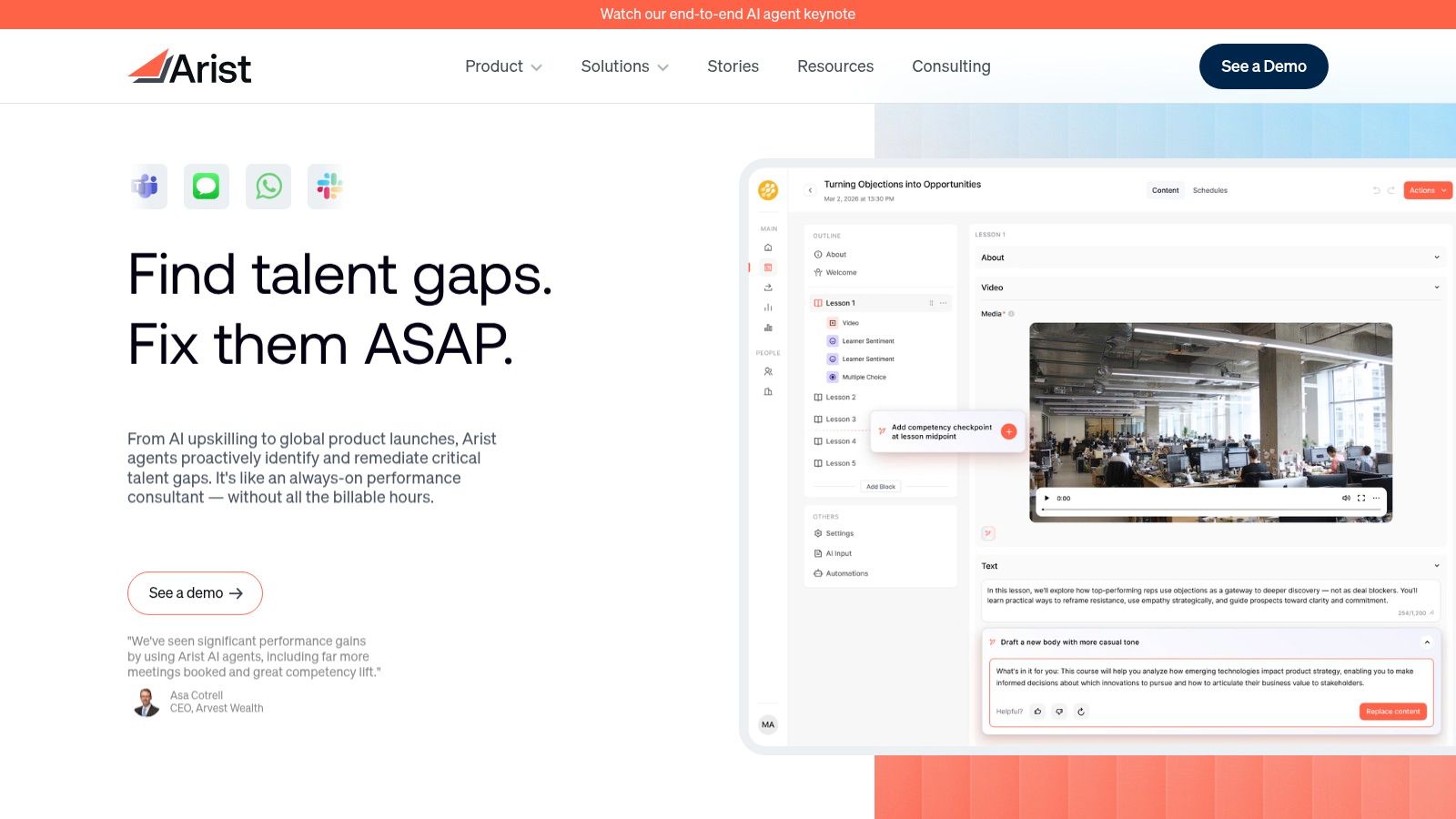Collapse the Video section chevron
Screen dimensions: 1456x819
pos(1437,288)
